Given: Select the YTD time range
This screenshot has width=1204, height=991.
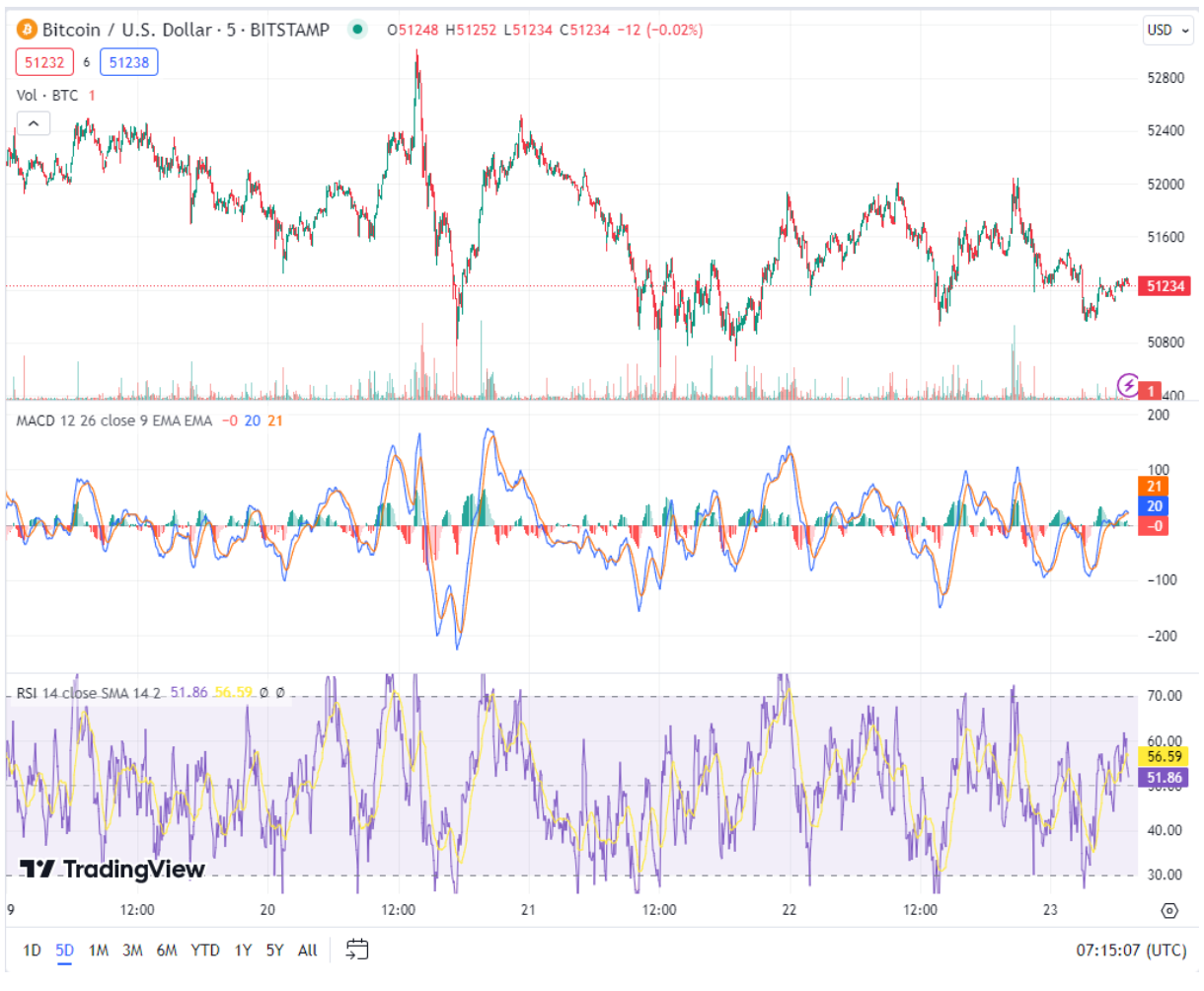Looking at the screenshot, I should pyautogui.click(x=204, y=950).
